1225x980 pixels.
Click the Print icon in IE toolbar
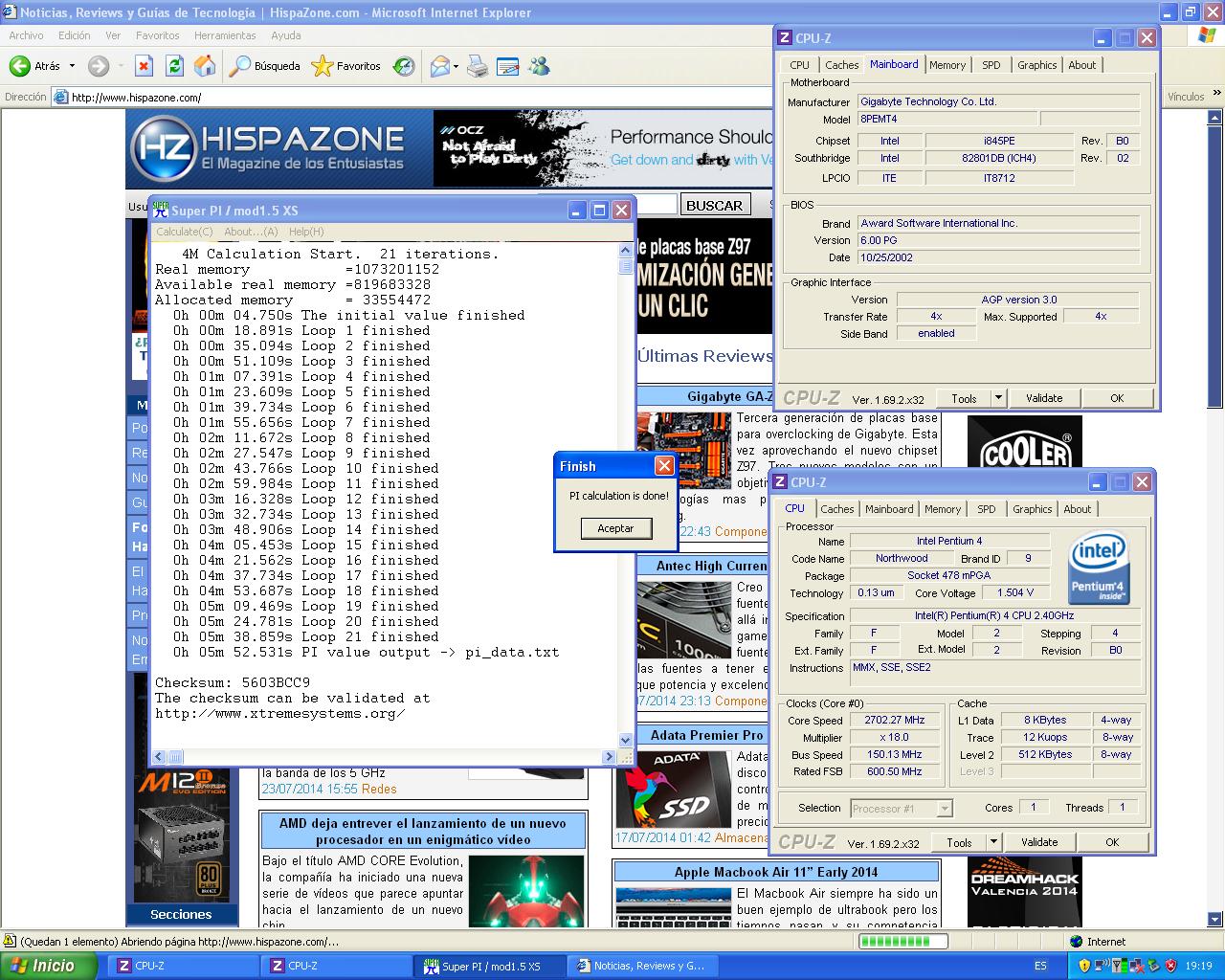pos(478,66)
